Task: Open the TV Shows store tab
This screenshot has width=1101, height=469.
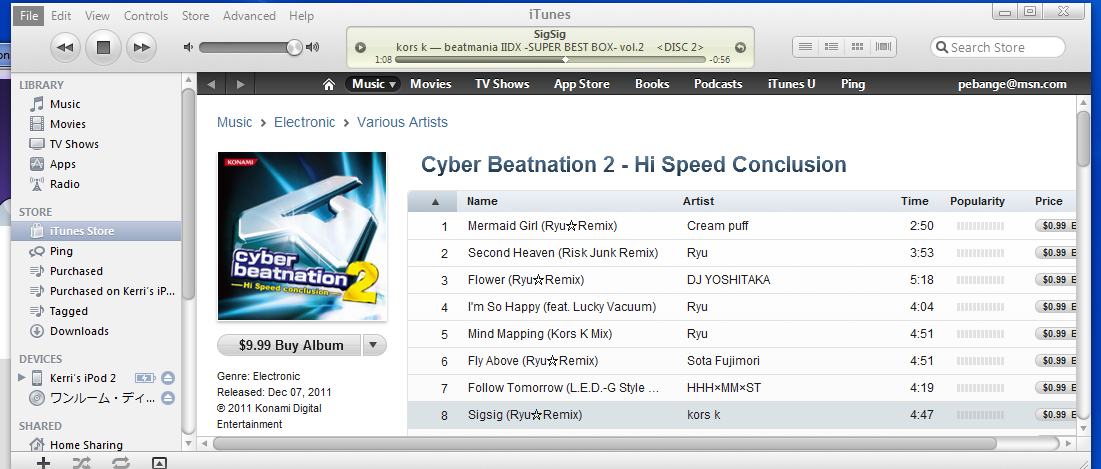Action: [502, 84]
